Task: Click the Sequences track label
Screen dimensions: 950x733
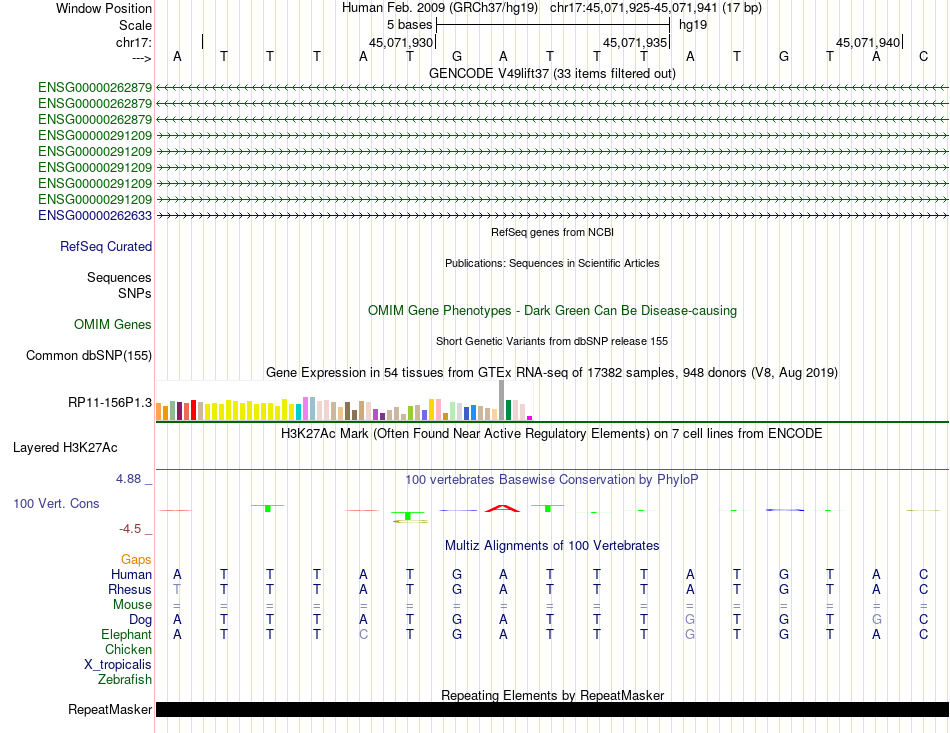Action: tap(119, 277)
